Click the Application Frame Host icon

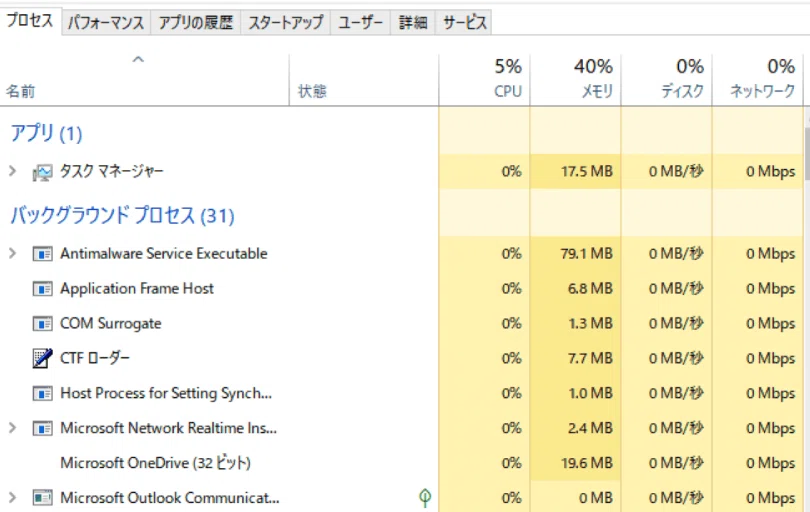[x=42, y=289]
